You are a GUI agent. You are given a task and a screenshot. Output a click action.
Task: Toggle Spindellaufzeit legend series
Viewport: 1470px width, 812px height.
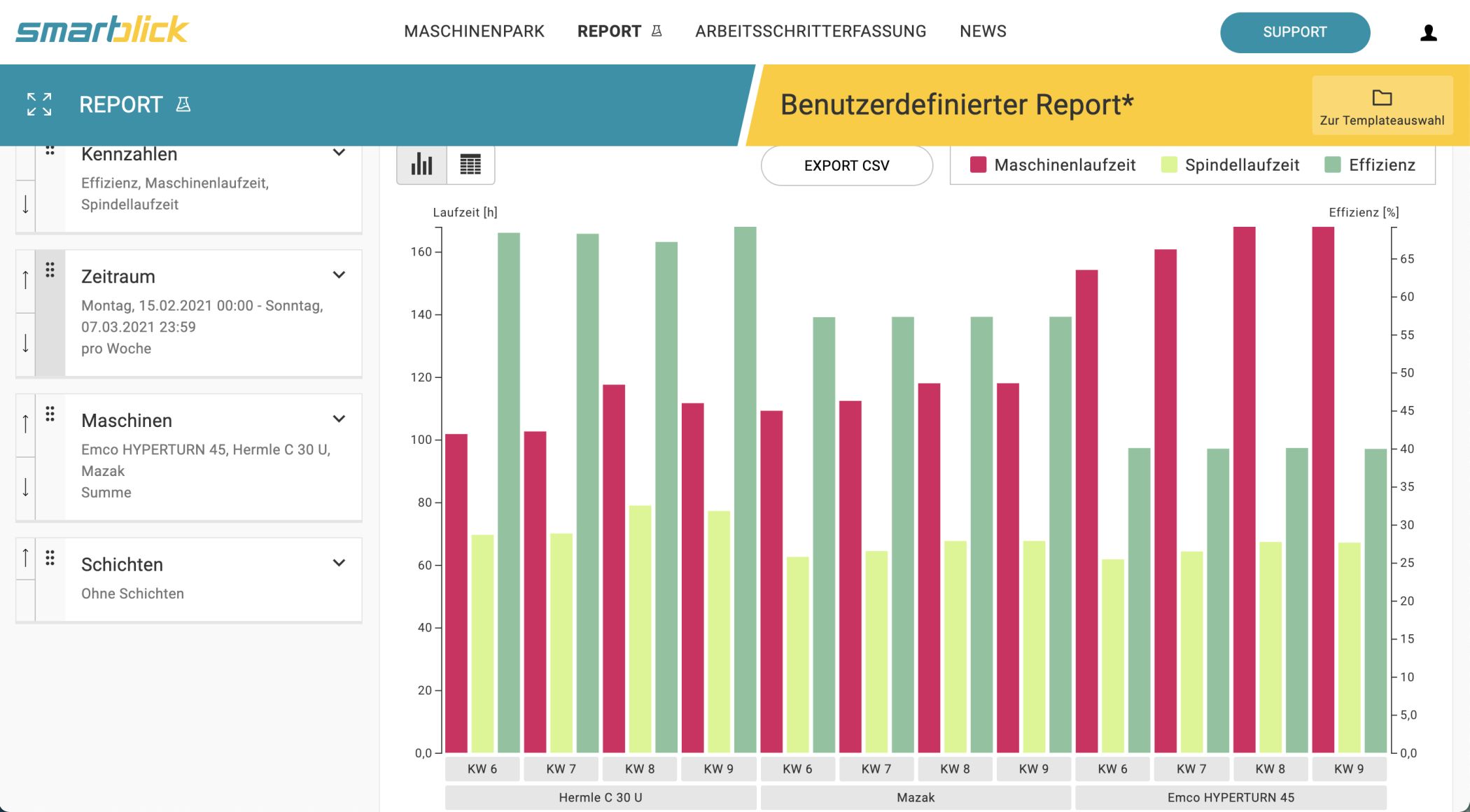click(x=1230, y=165)
